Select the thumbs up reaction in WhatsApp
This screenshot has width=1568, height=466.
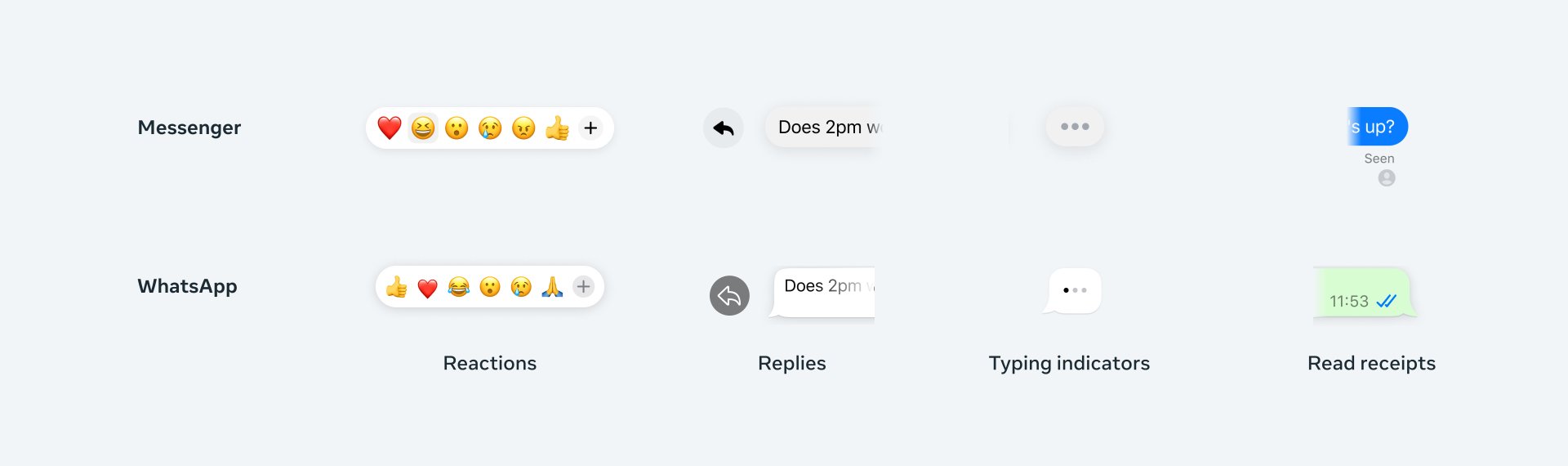pyautogui.click(x=397, y=287)
